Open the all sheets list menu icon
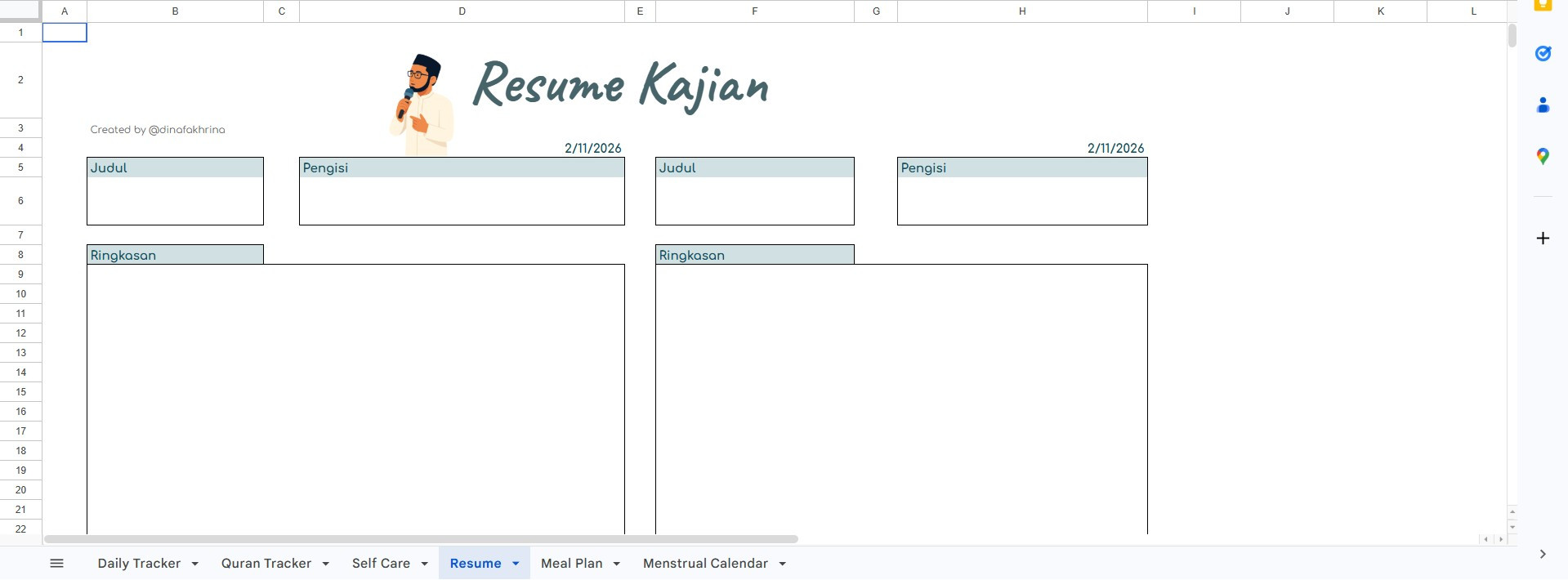Image resolution: width=1568 pixels, height=580 pixels. (x=56, y=563)
